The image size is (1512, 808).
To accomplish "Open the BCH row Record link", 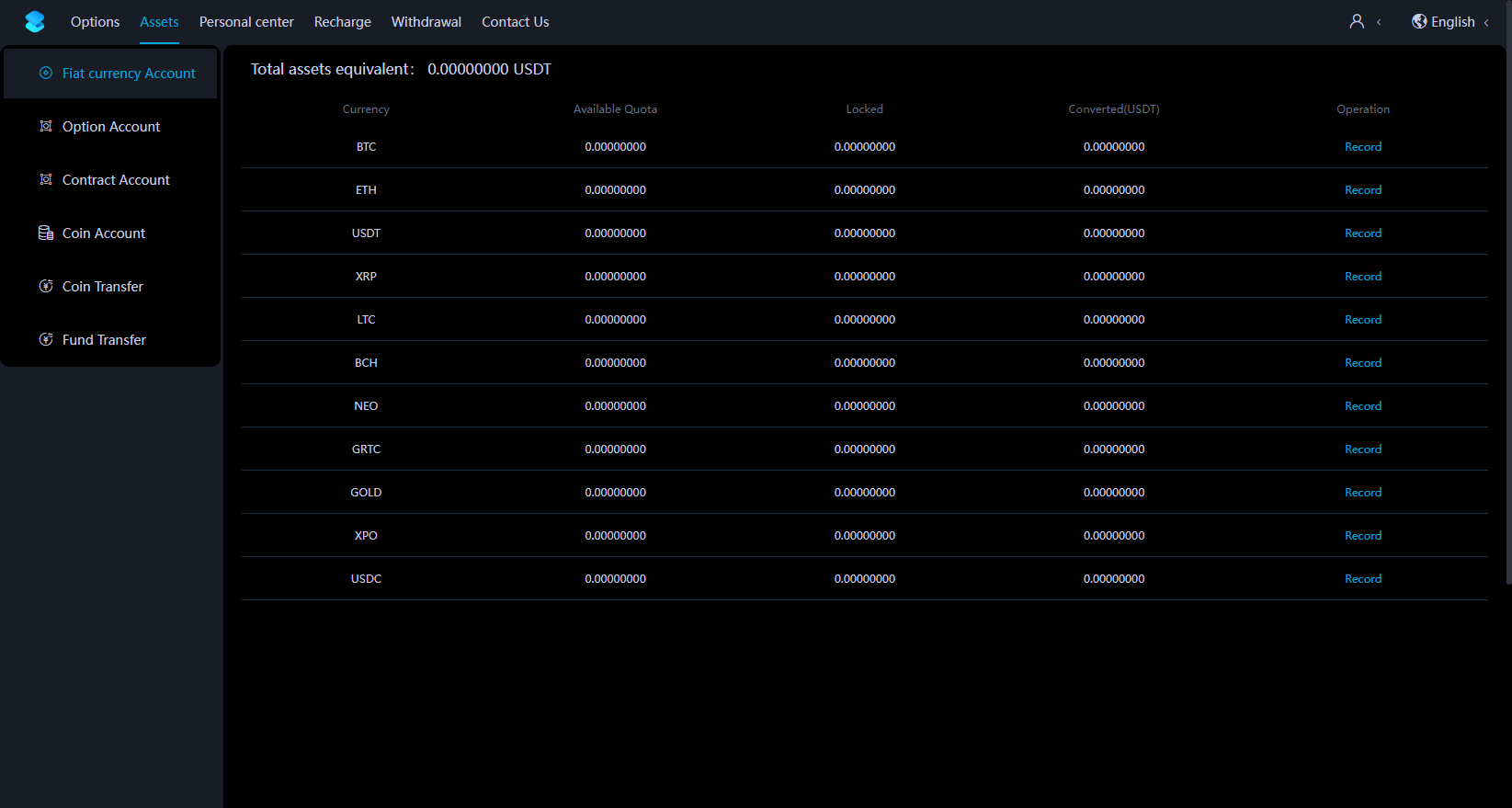I will [x=1363, y=363].
